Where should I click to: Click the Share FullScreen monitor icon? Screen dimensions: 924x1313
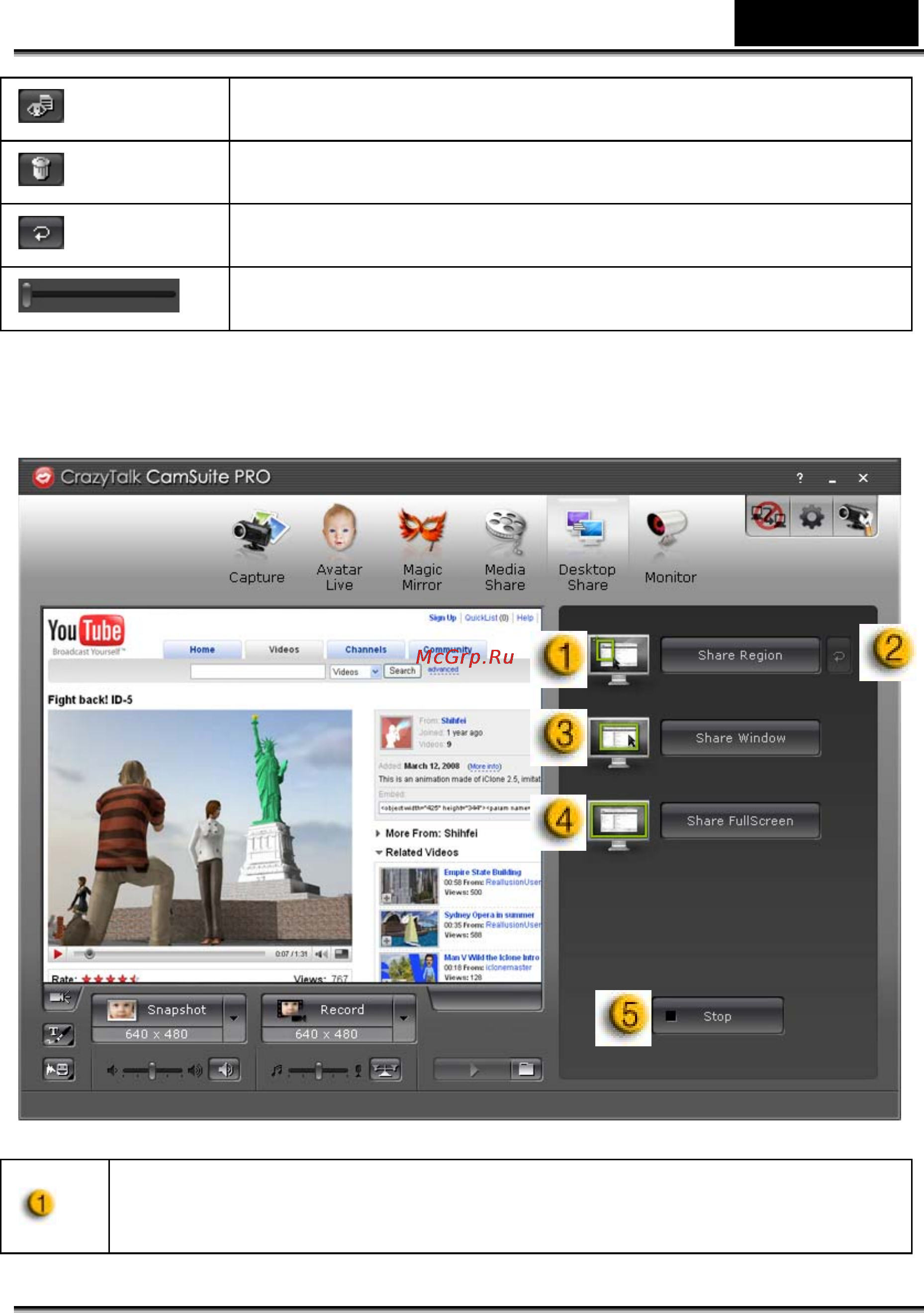(x=619, y=824)
